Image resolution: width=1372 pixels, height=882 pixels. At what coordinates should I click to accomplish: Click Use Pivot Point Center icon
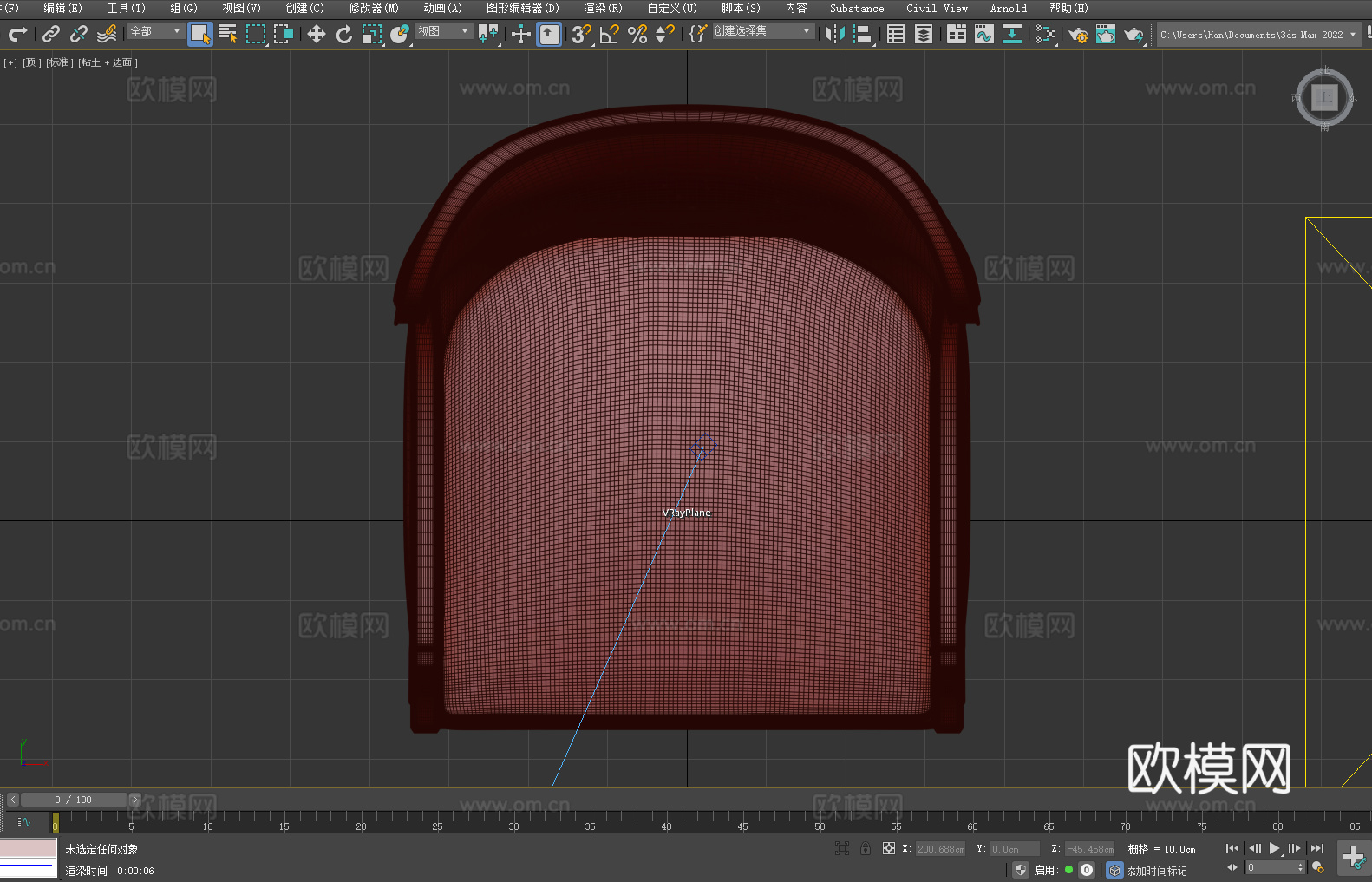(x=488, y=34)
